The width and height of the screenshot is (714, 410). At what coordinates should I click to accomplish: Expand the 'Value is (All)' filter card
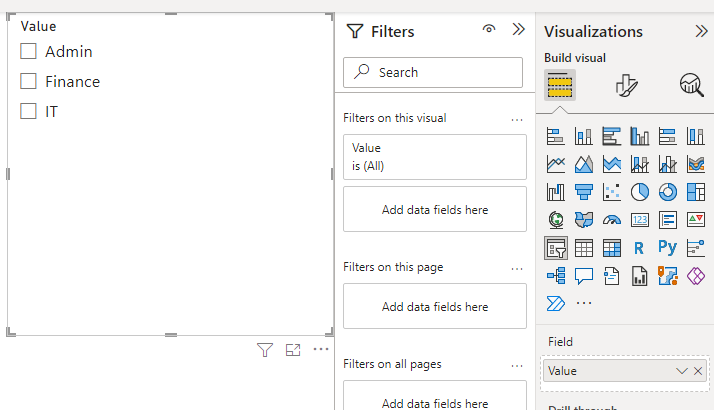coord(435,157)
